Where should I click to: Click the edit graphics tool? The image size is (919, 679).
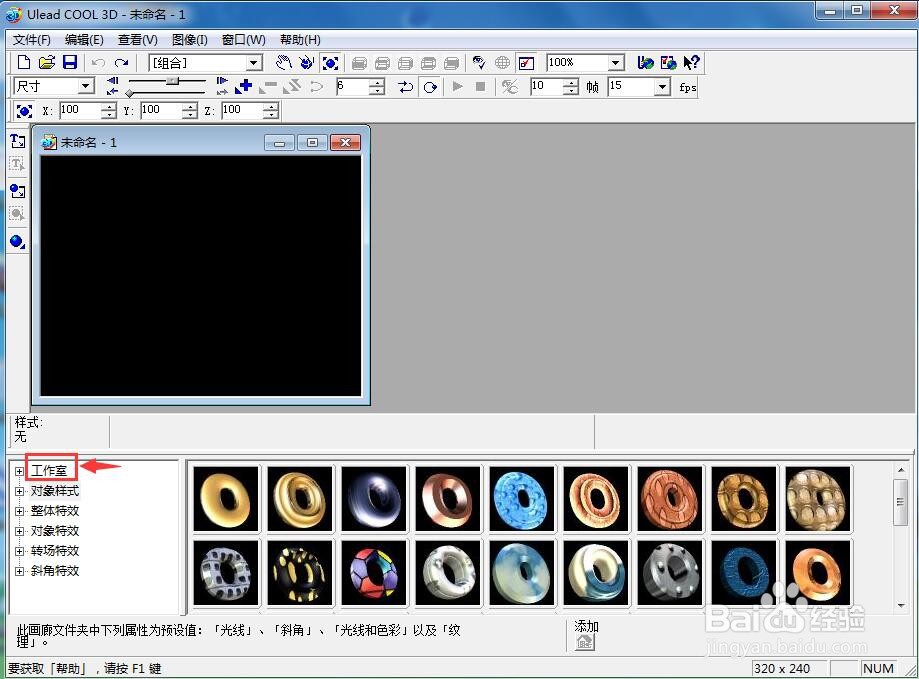tap(18, 214)
